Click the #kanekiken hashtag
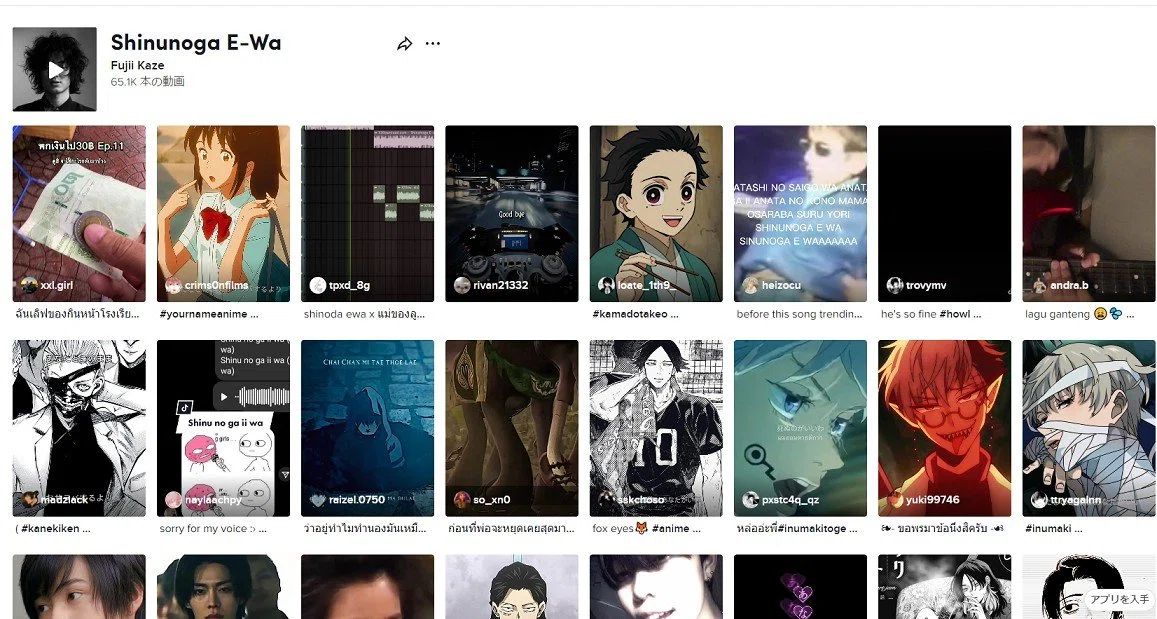Viewport: 1157px width, 619px height. click(49, 528)
